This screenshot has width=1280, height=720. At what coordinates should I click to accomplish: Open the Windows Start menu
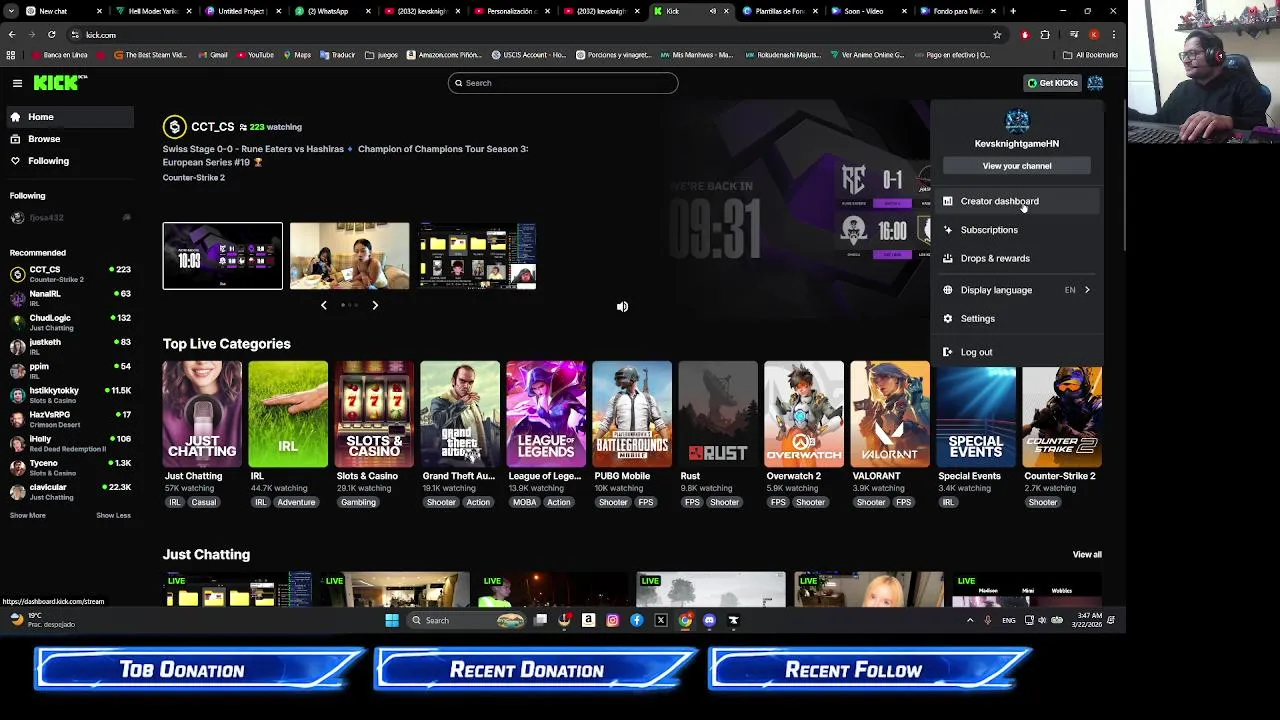point(392,620)
